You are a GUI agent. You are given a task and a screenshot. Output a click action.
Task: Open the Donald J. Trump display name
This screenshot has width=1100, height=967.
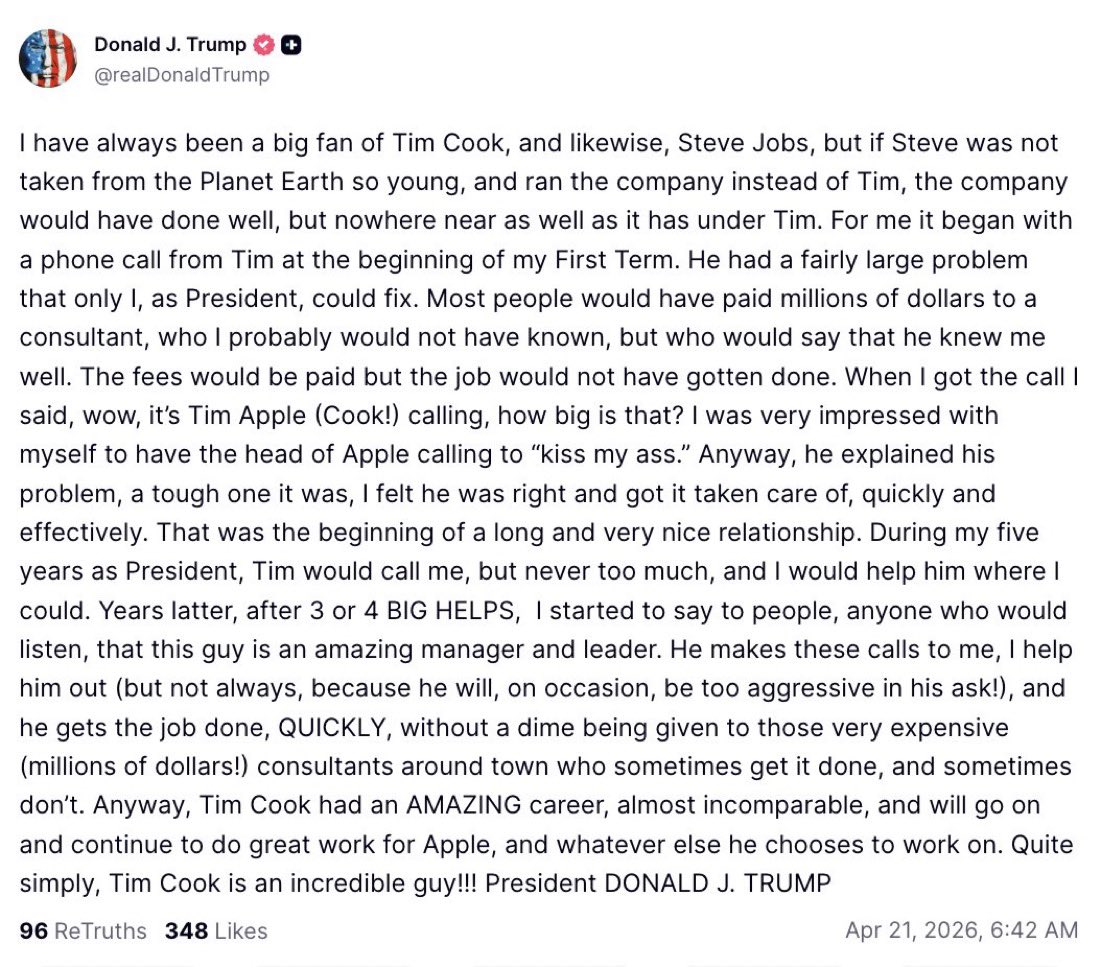click(x=170, y=45)
